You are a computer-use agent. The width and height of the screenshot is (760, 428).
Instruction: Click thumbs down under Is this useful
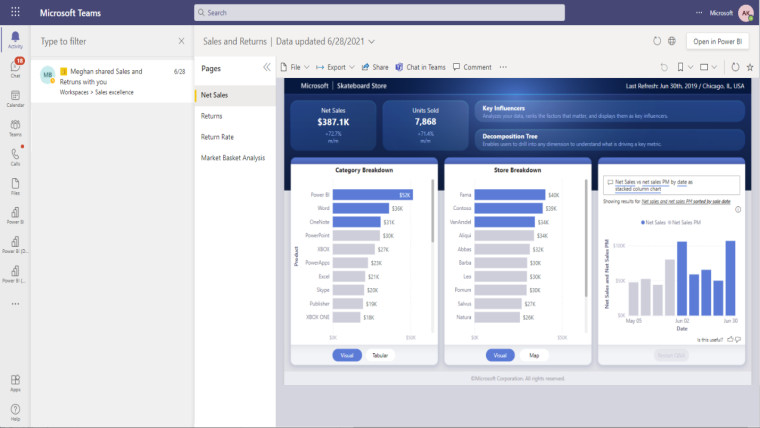pyautogui.click(x=738, y=339)
